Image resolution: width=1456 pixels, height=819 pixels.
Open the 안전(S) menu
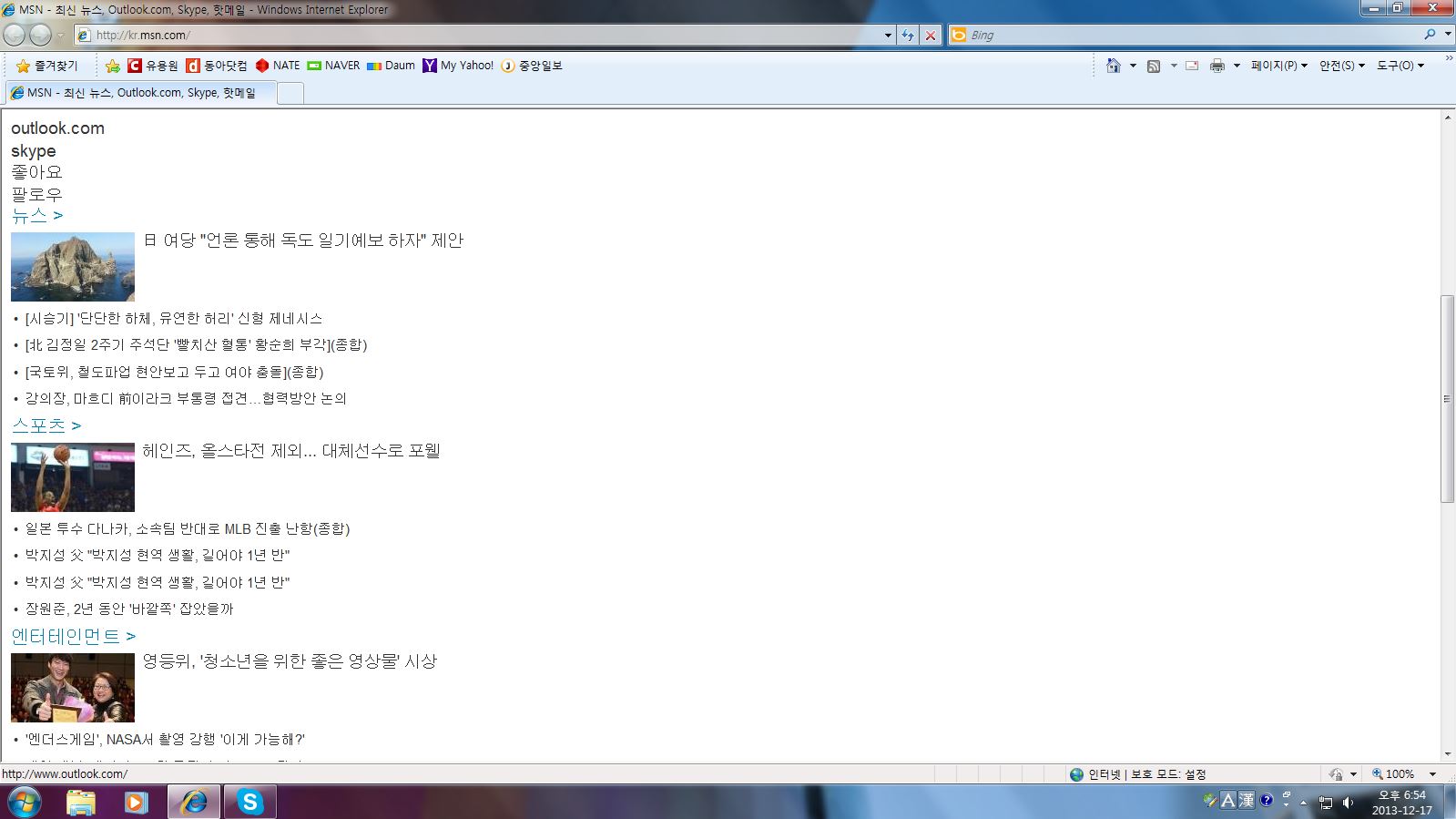point(1341,66)
